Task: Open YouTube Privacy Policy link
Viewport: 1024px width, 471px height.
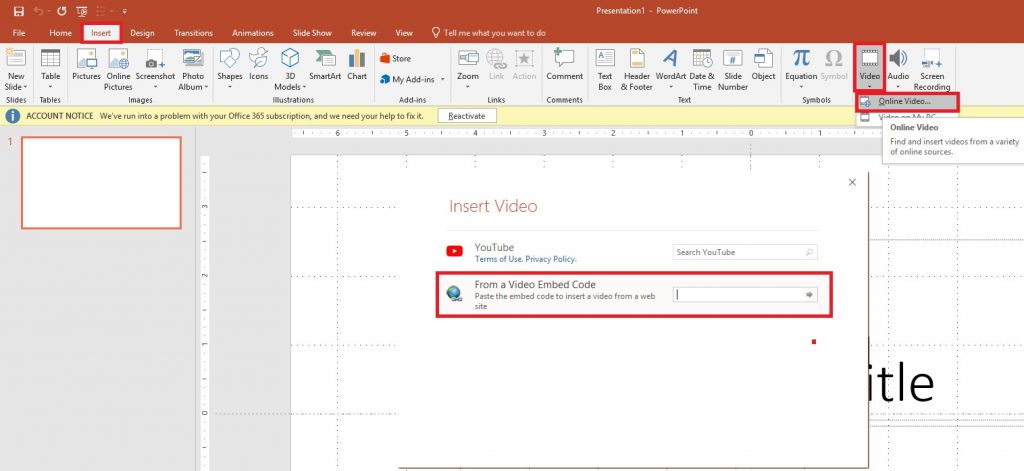Action: [x=551, y=259]
